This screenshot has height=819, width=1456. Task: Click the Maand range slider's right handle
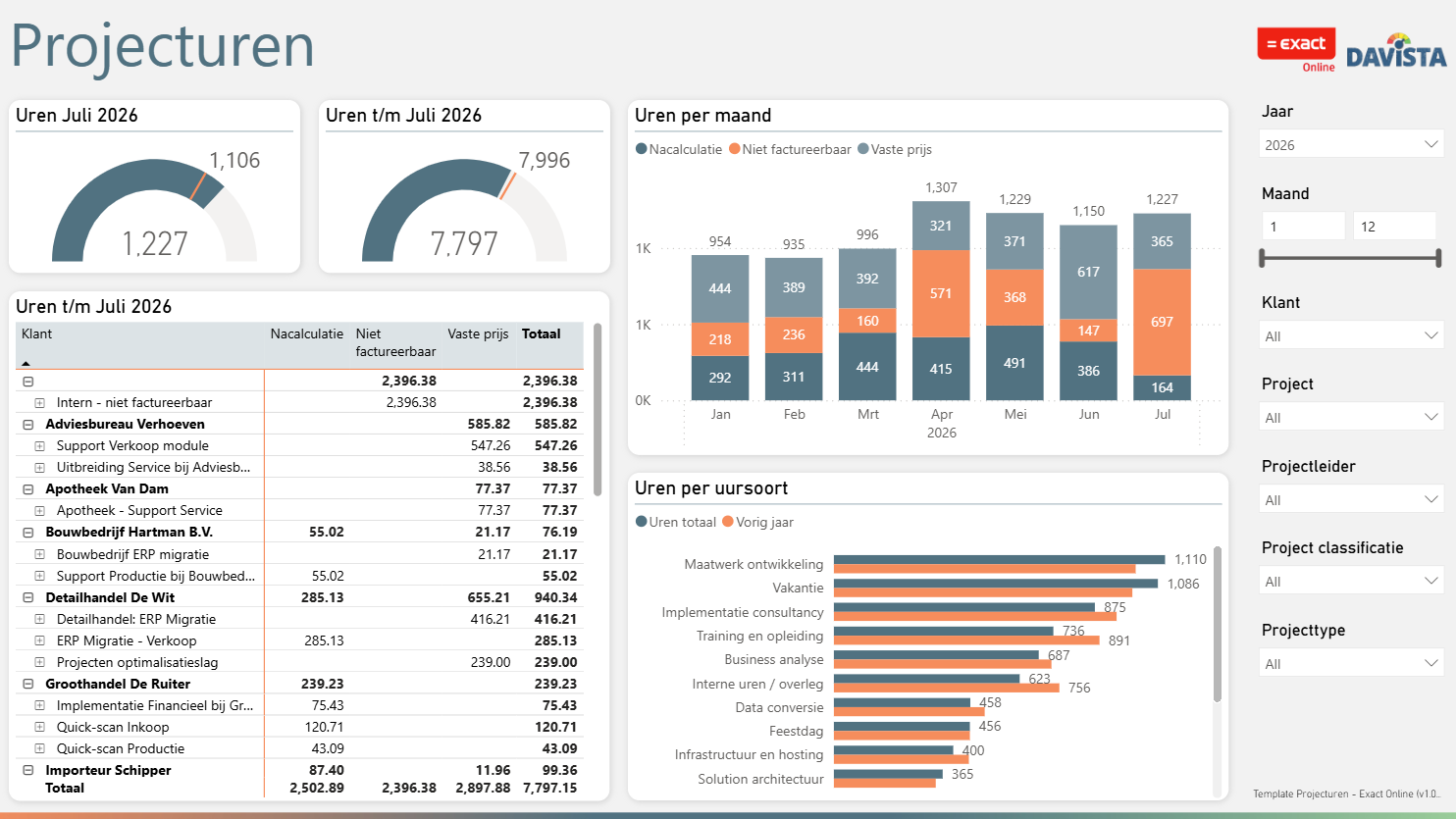pyautogui.click(x=1438, y=258)
